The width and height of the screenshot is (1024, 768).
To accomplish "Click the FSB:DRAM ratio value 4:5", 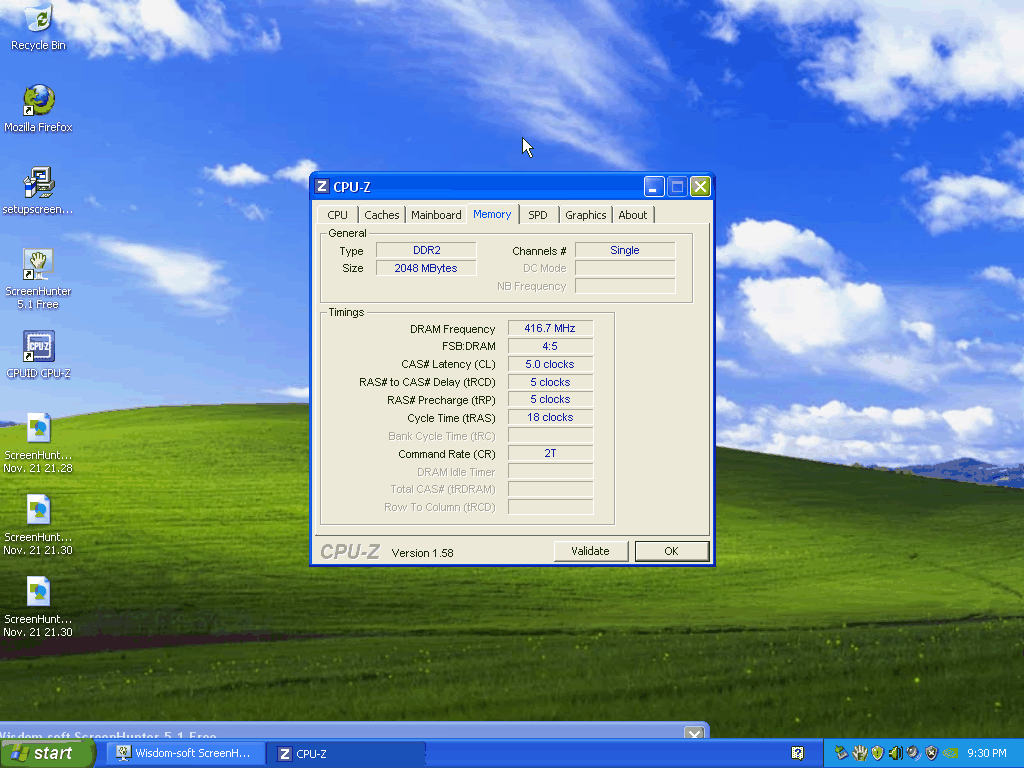I will click(551, 346).
